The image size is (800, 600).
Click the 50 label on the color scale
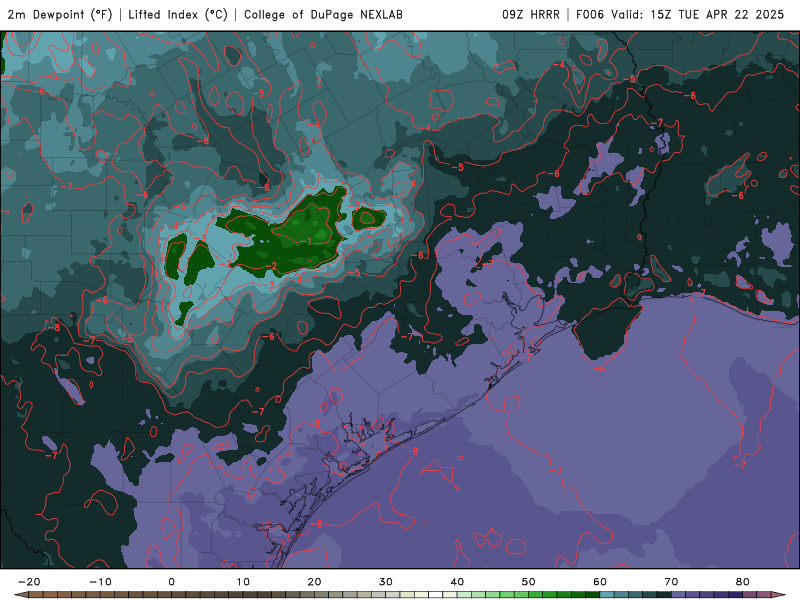(x=529, y=582)
